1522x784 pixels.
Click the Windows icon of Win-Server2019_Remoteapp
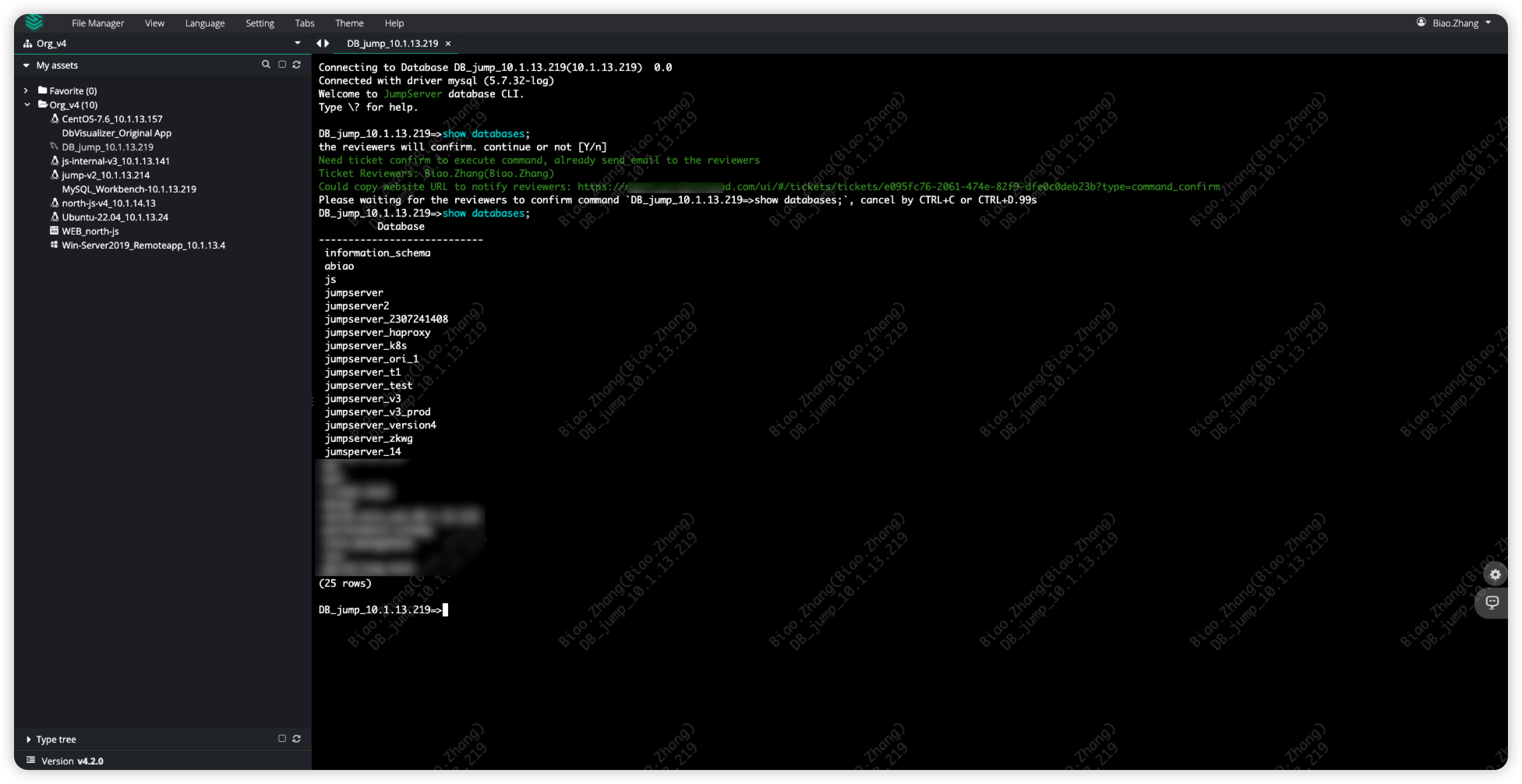point(55,245)
